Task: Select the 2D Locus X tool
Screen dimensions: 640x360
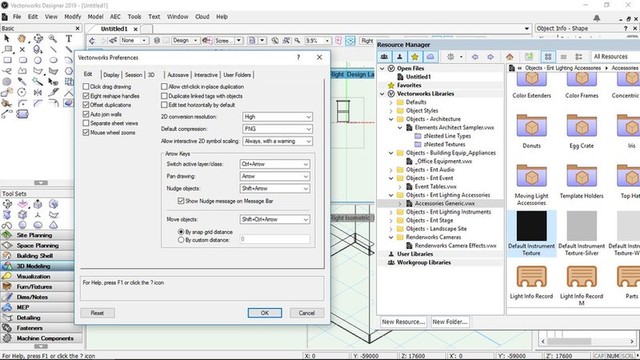Action: 22,49
